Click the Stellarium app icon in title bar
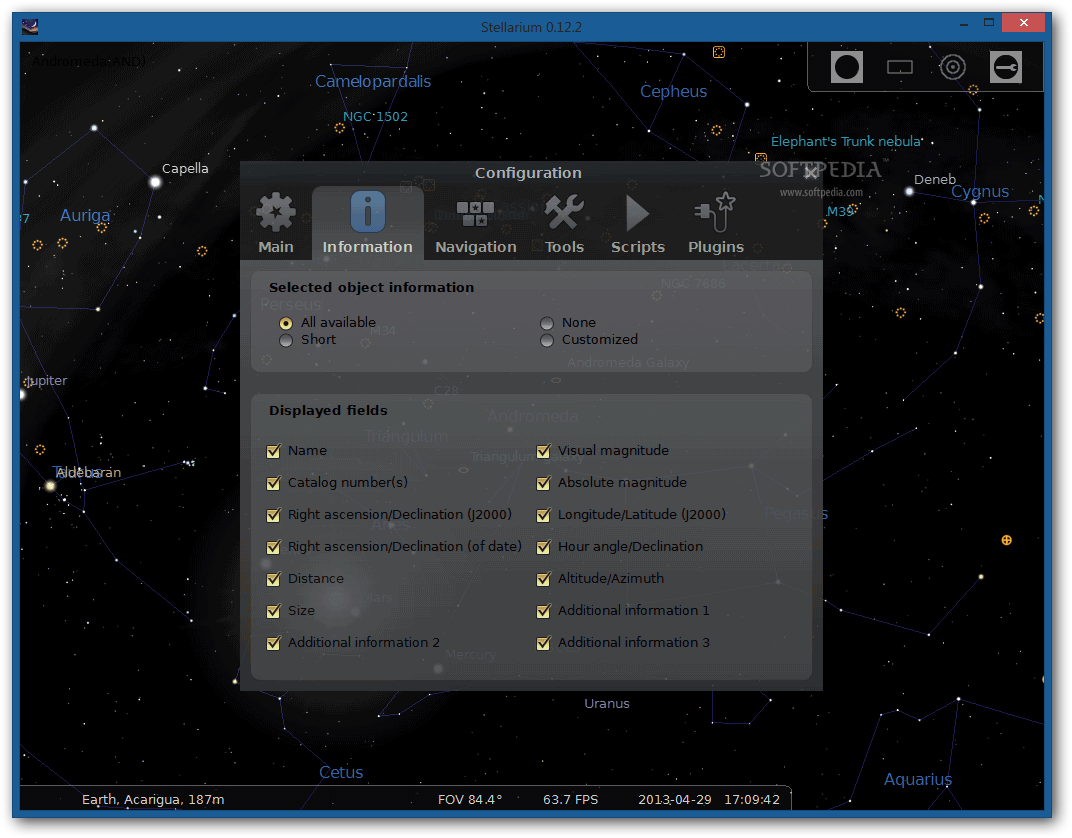The height and width of the screenshot is (838, 1072). [29, 27]
